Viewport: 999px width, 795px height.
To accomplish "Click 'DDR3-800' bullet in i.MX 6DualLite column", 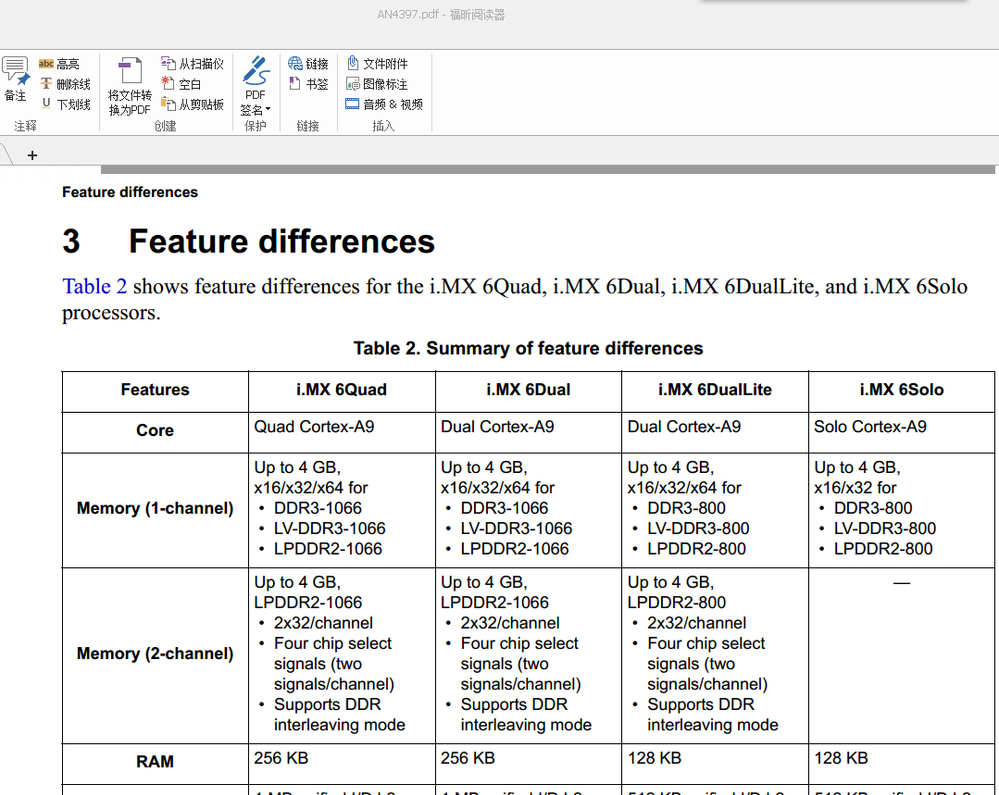I will click(x=686, y=508).
